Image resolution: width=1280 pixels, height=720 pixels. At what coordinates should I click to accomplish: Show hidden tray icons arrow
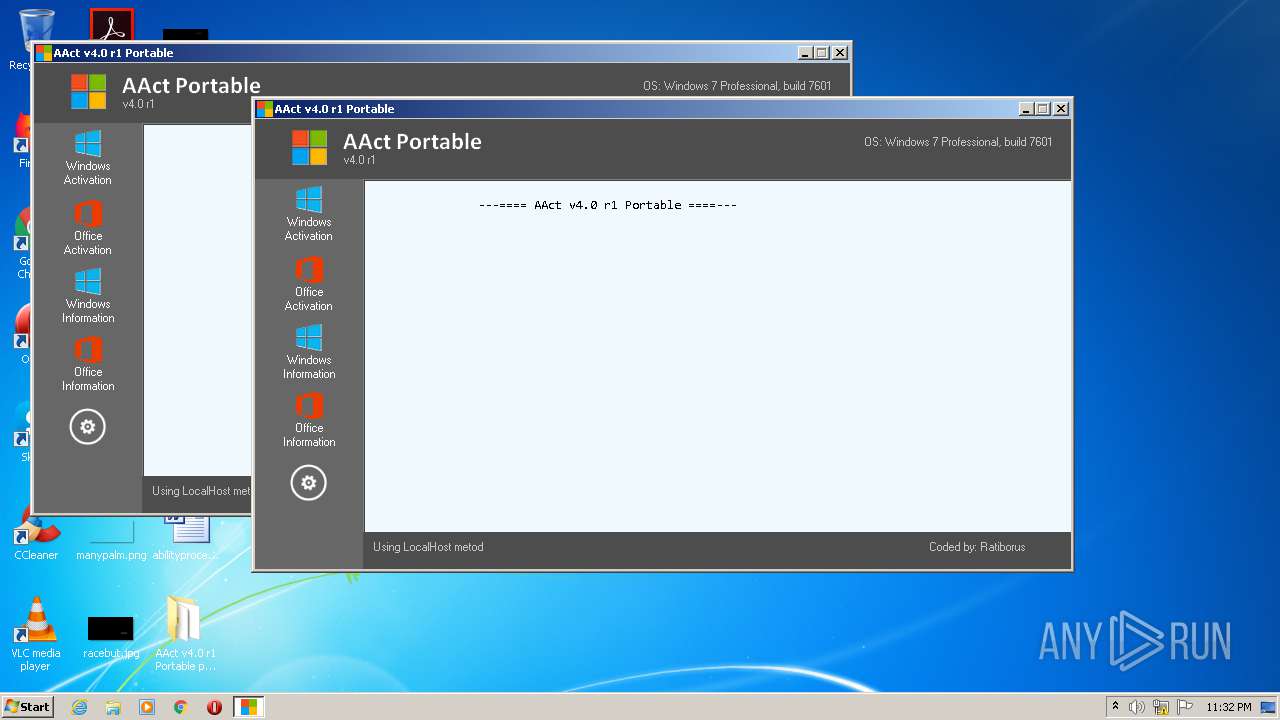click(x=1115, y=707)
